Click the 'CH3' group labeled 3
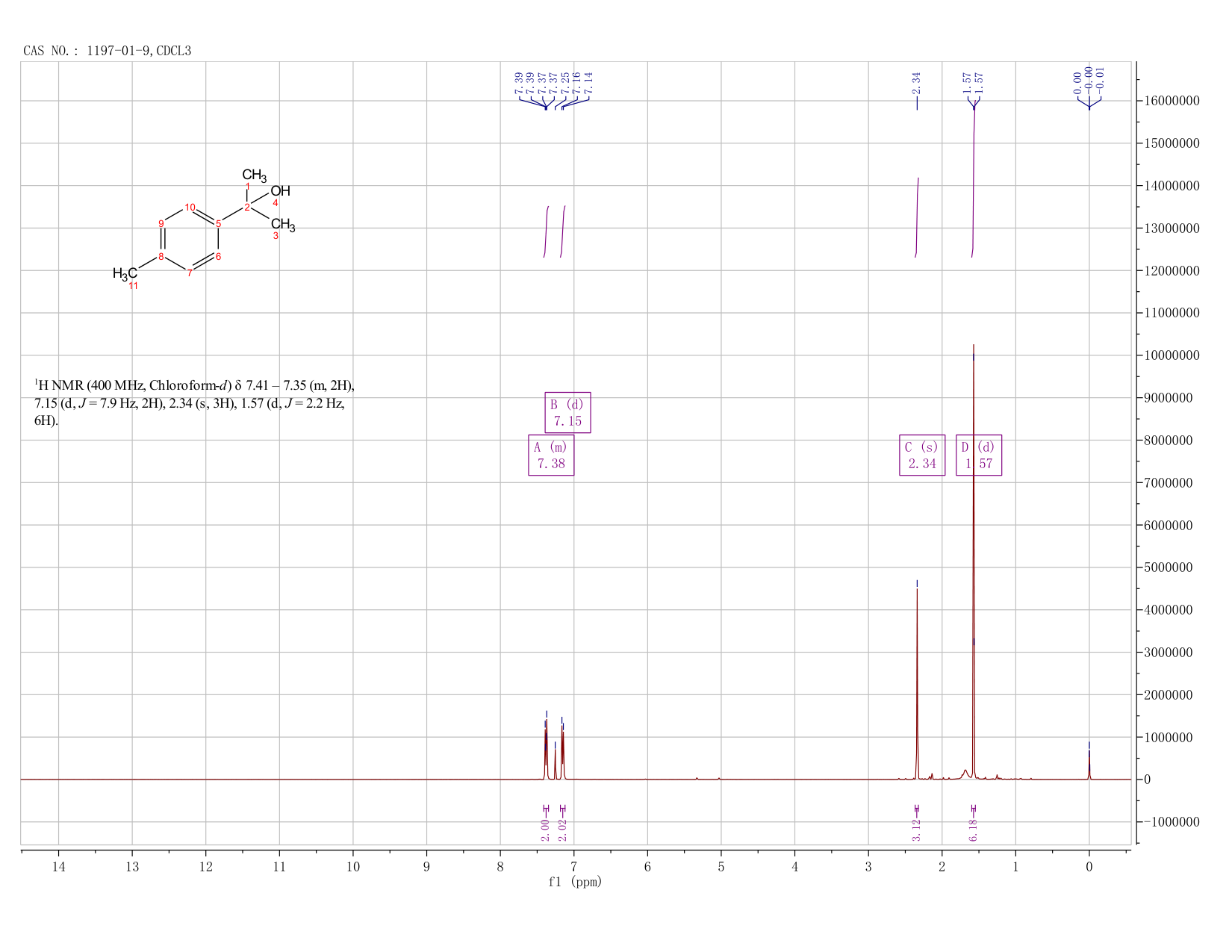The image size is (1232, 952). (283, 225)
